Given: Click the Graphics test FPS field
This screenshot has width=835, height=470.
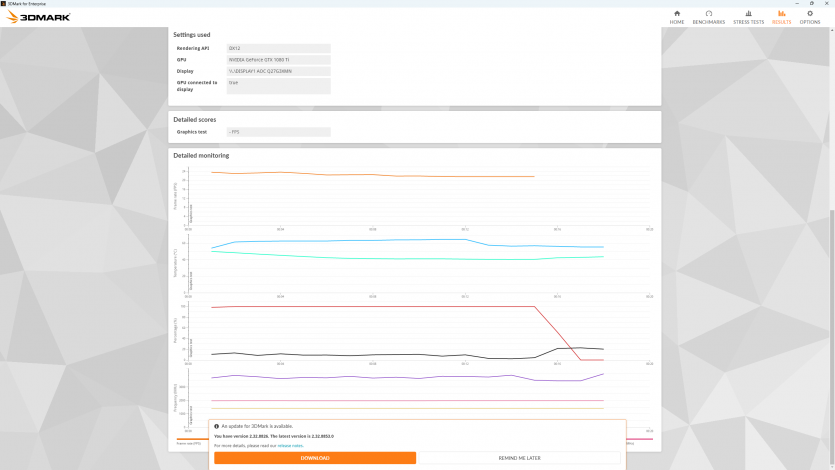Looking at the screenshot, I should 278,132.
